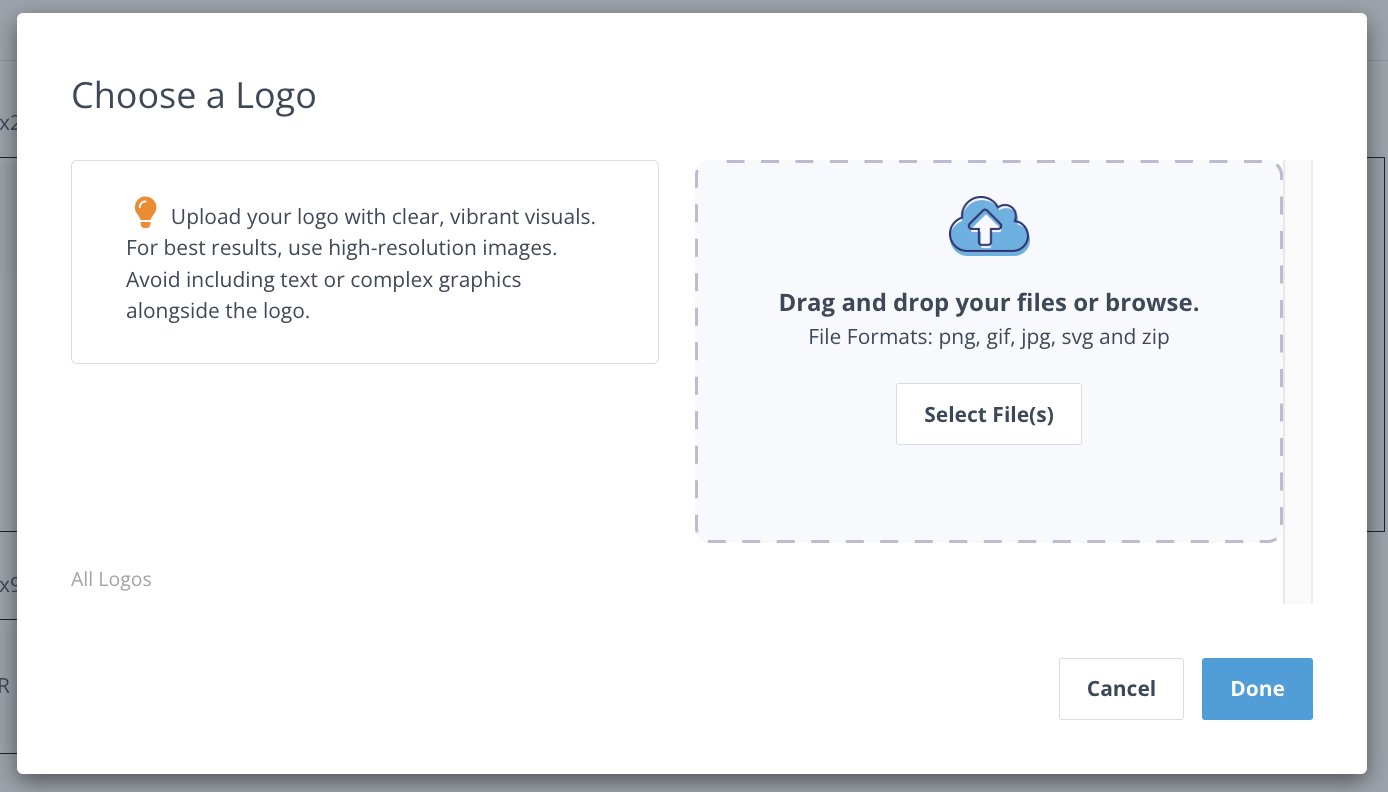The height and width of the screenshot is (792, 1388).
Task: Click the 'Avoid including text or complex graphics' line
Action: click(323, 279)
